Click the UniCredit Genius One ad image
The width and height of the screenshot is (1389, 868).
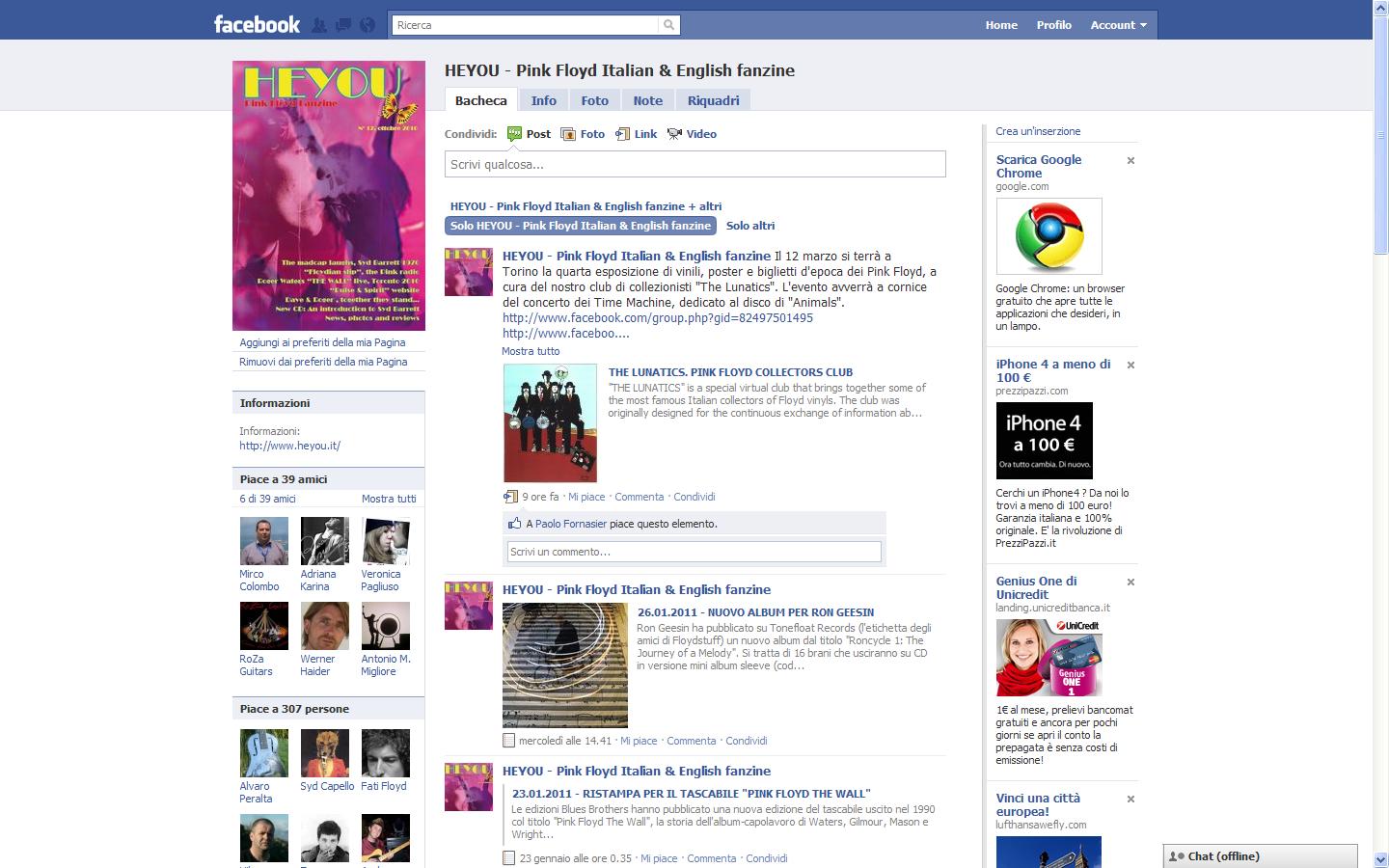(1049, 658)
